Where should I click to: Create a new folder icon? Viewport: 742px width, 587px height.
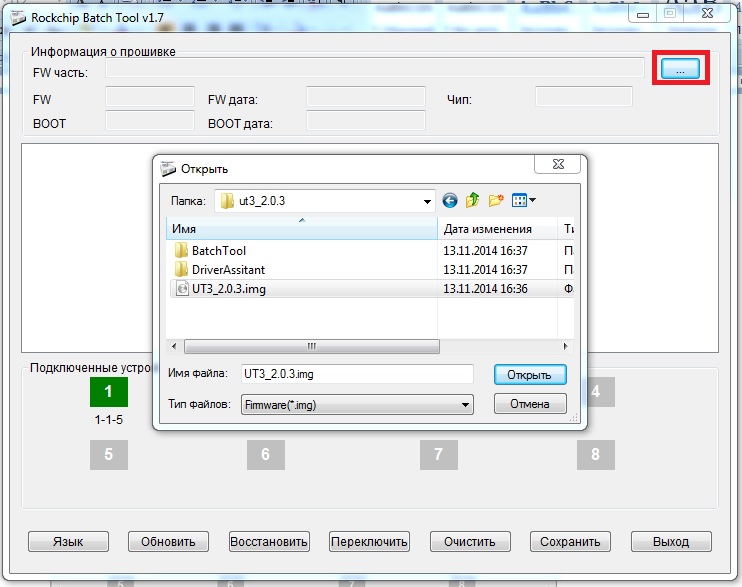tap(496, 200)
